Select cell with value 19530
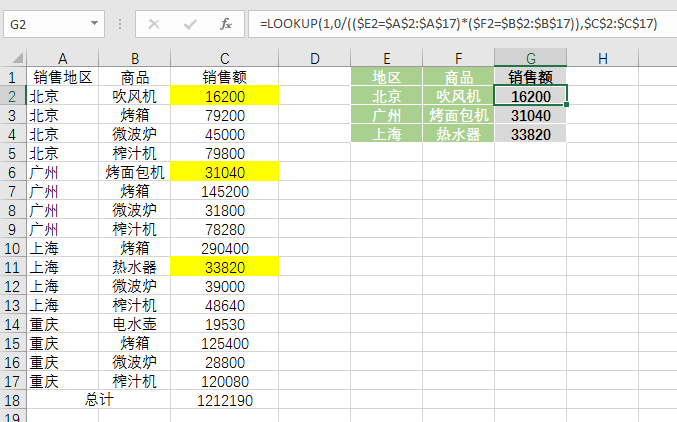Screen dimensions: 677x422 pos(225,324)
